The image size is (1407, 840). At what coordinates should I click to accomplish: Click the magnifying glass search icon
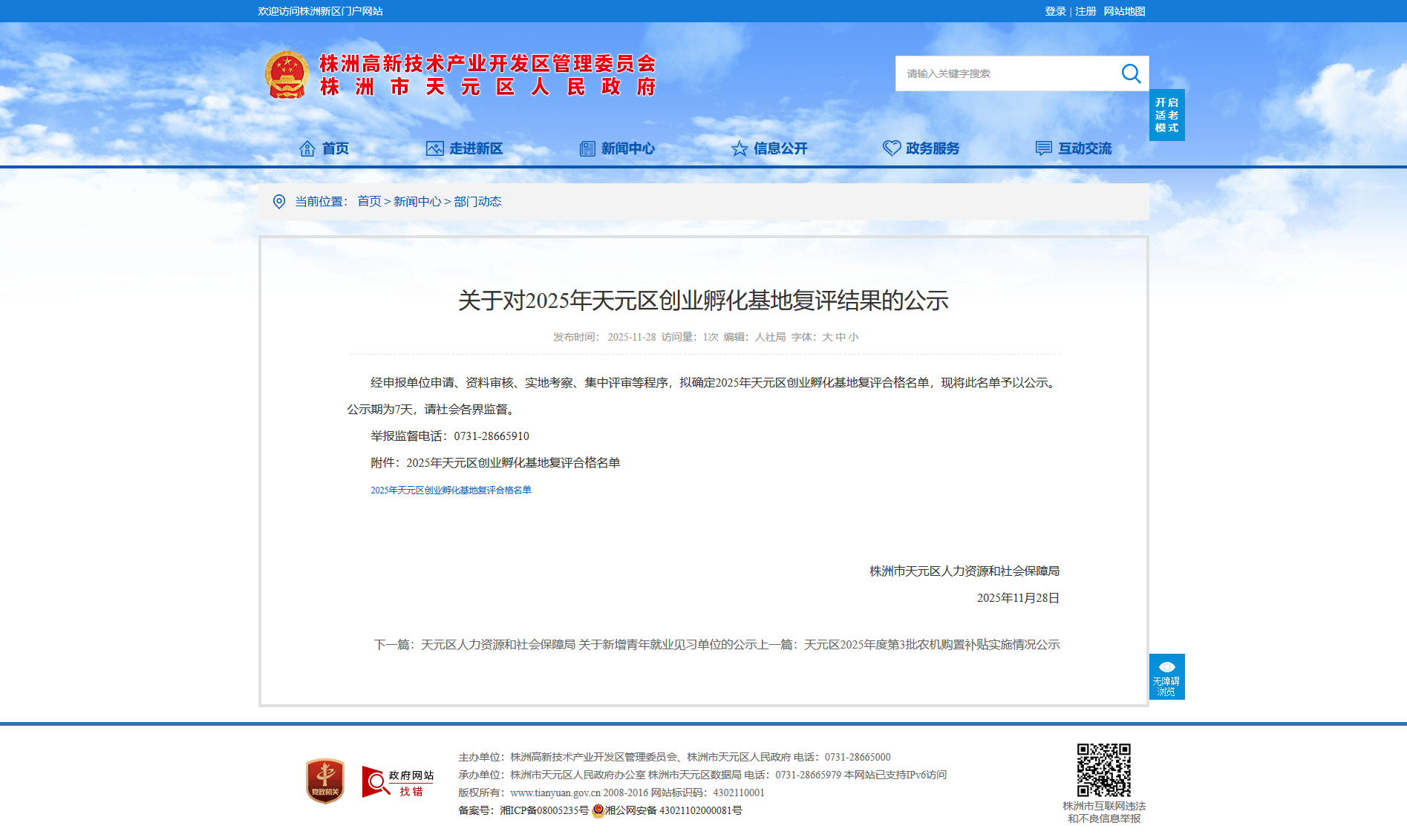(1130, 73)
